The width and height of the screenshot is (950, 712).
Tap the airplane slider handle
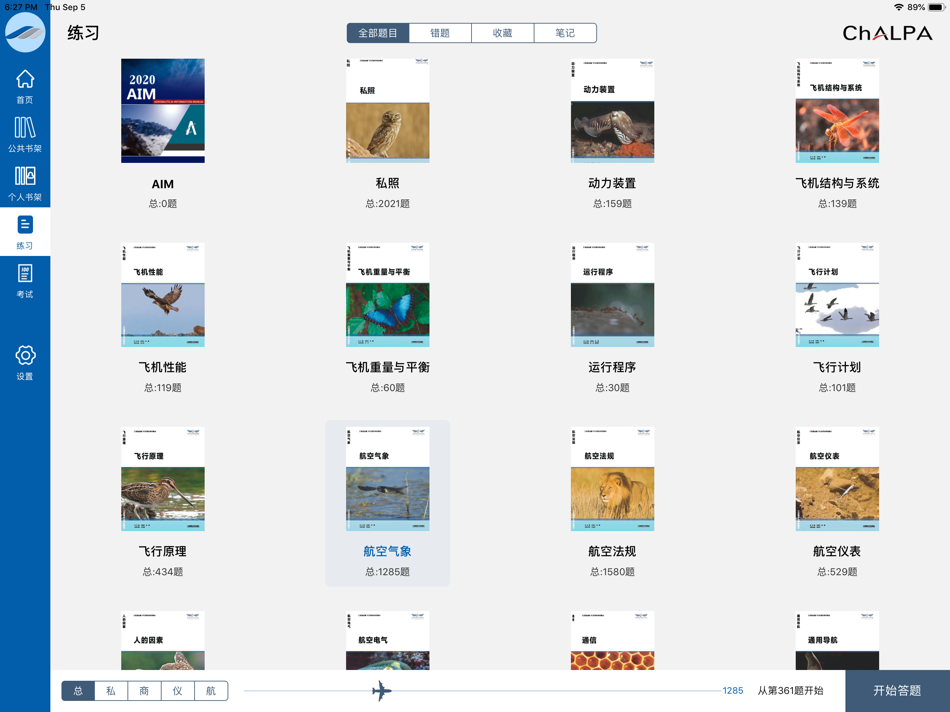(381, 690)
